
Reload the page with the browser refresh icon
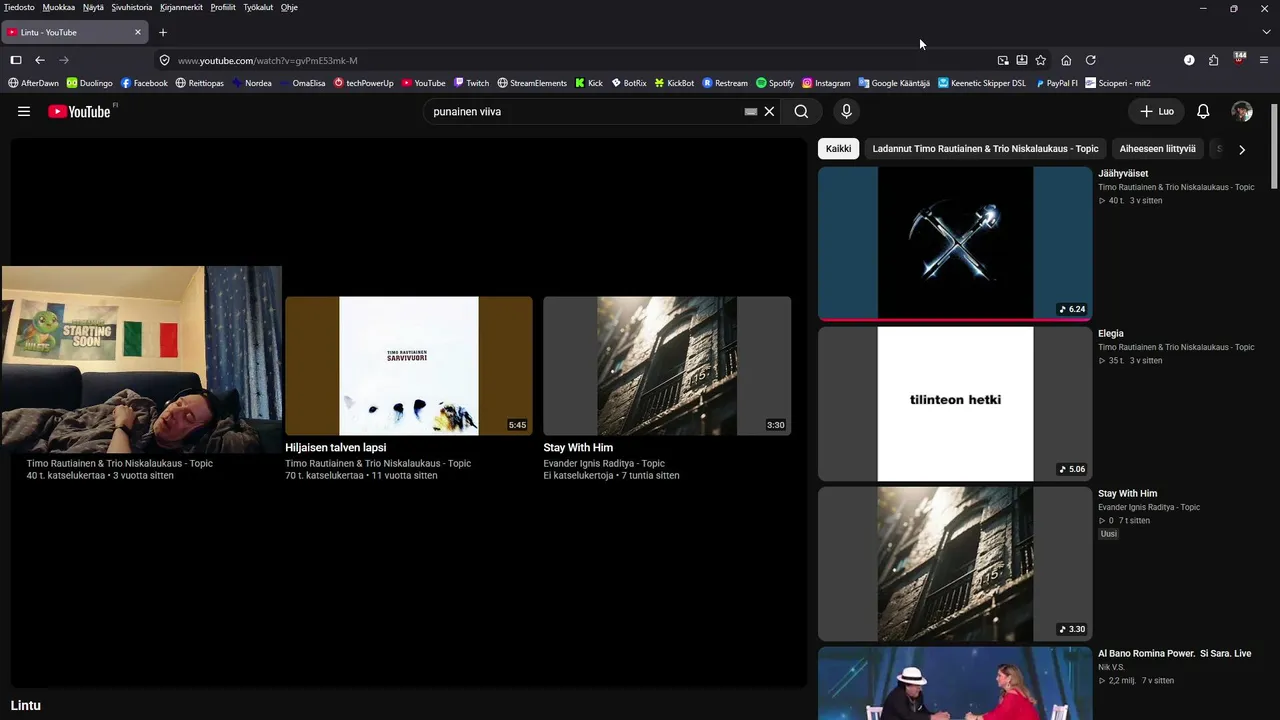point(1091,60)
